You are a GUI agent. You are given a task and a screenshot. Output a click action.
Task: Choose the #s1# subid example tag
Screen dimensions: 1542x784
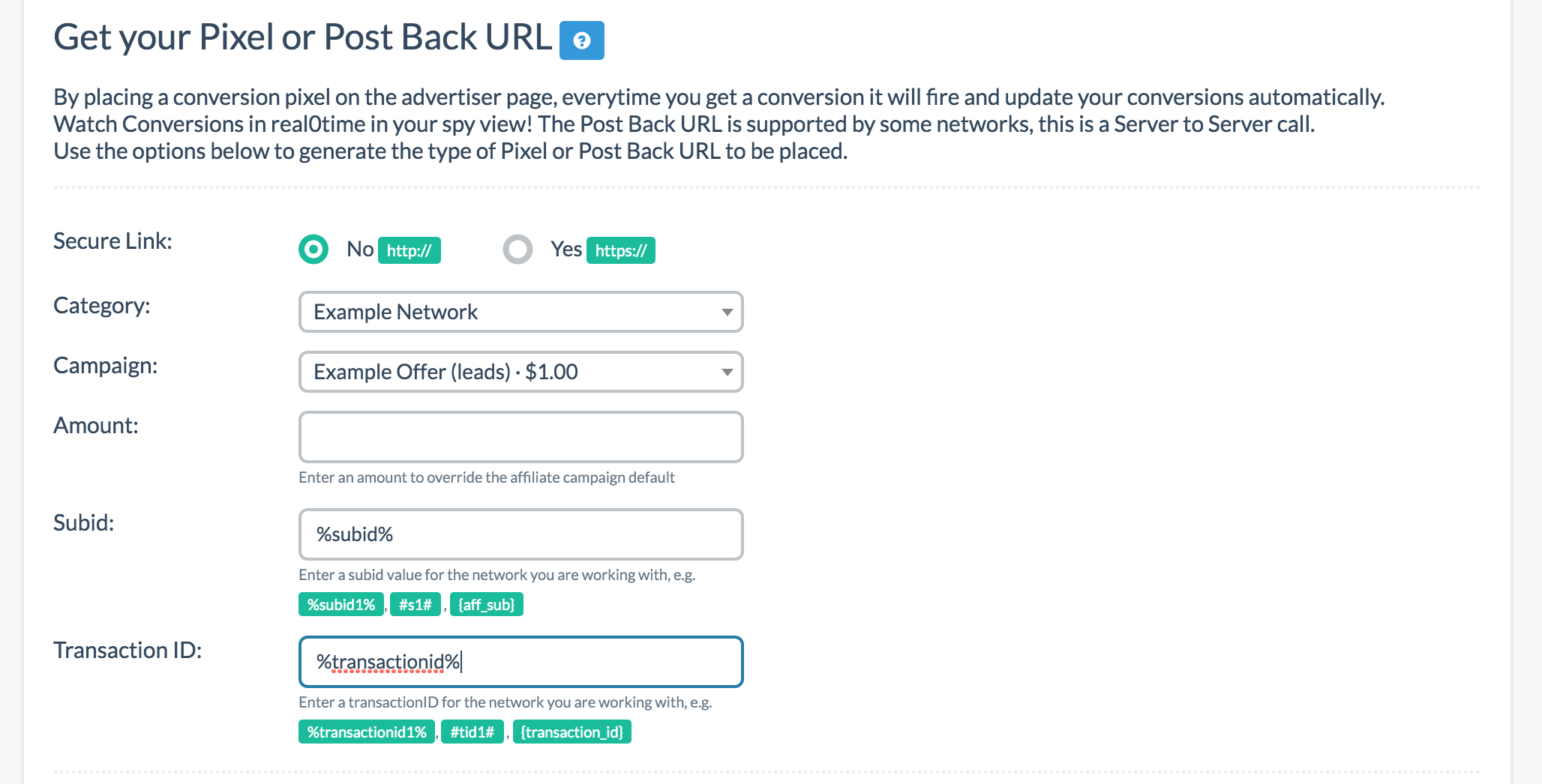[415, 605]
